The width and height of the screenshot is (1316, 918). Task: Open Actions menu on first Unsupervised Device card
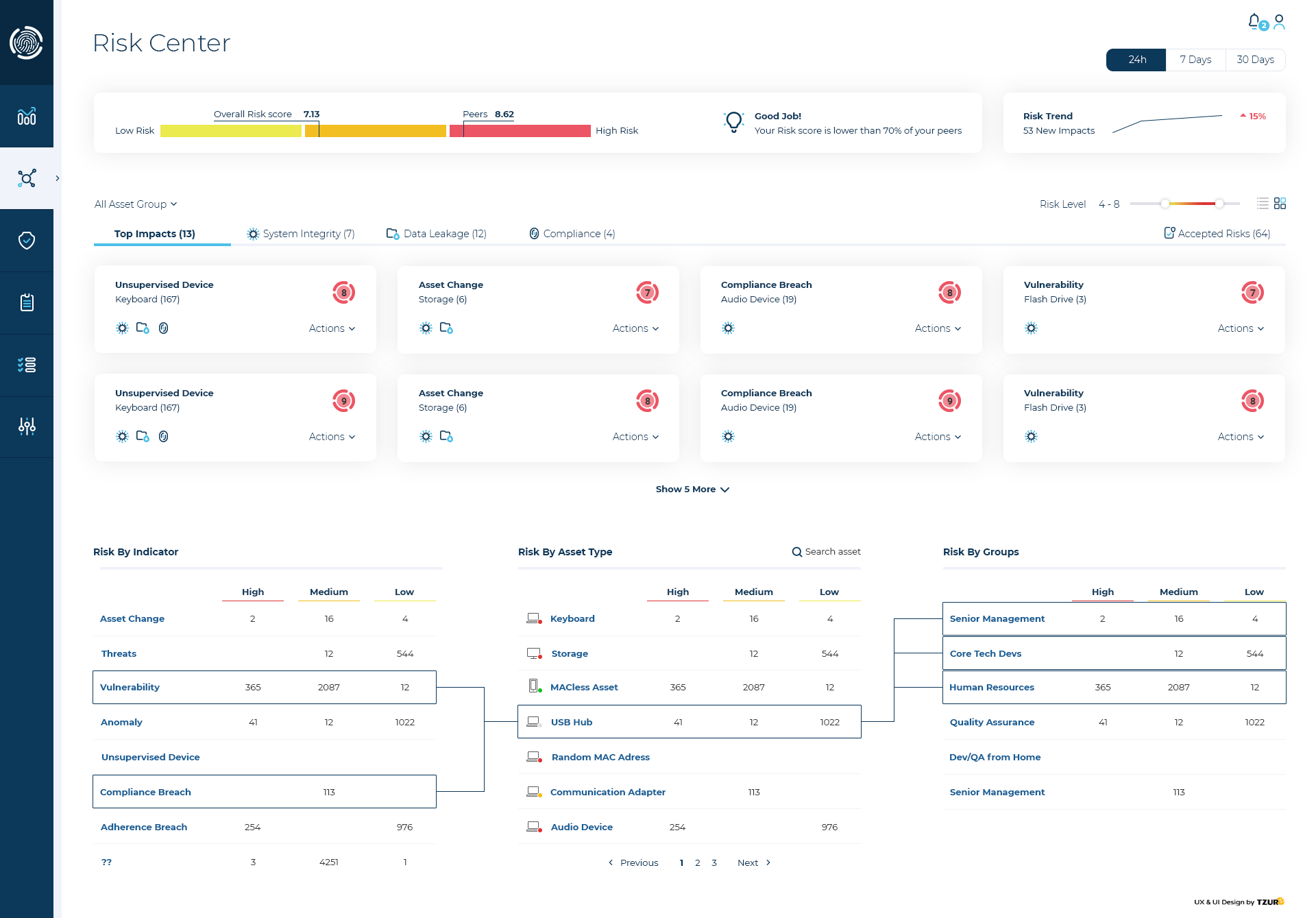[332, 328]
